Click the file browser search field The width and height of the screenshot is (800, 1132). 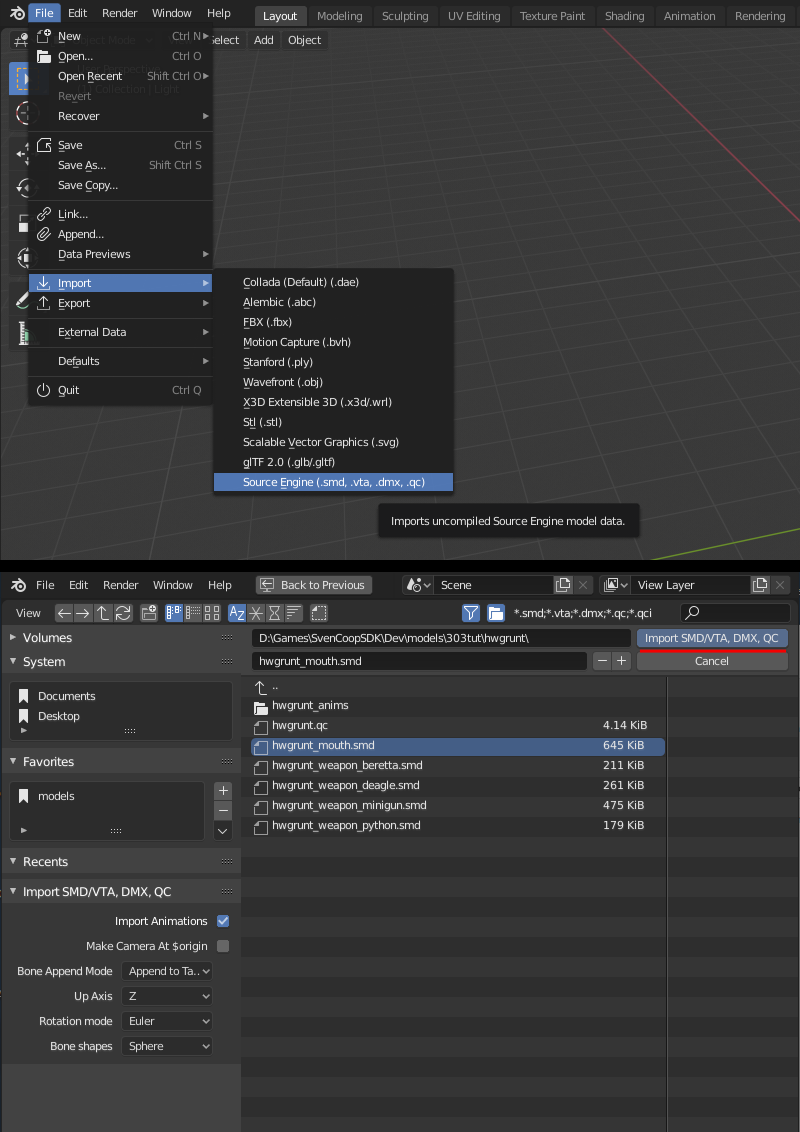pos(735,613)
